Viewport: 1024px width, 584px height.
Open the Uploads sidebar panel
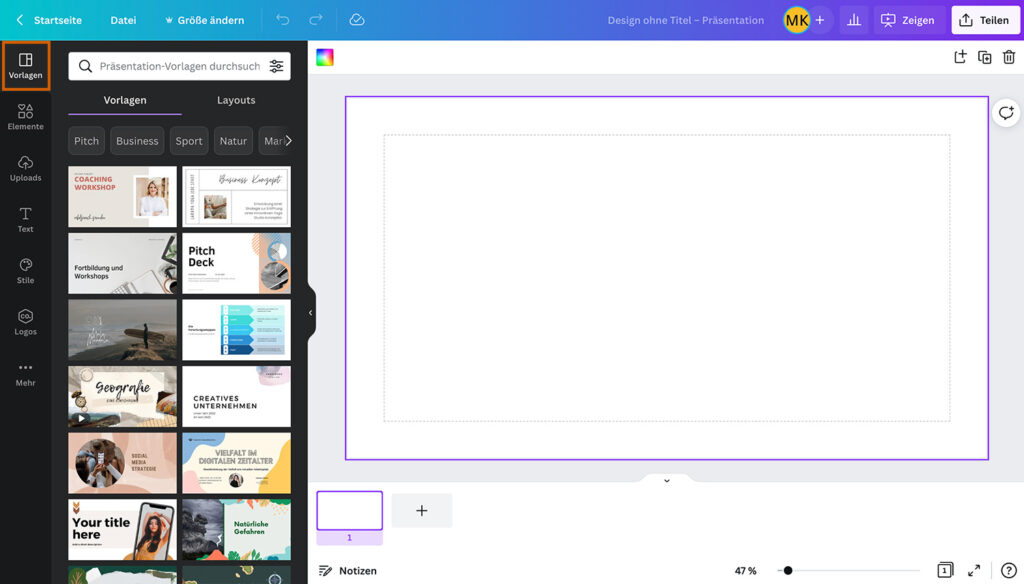tap(25, 168)
